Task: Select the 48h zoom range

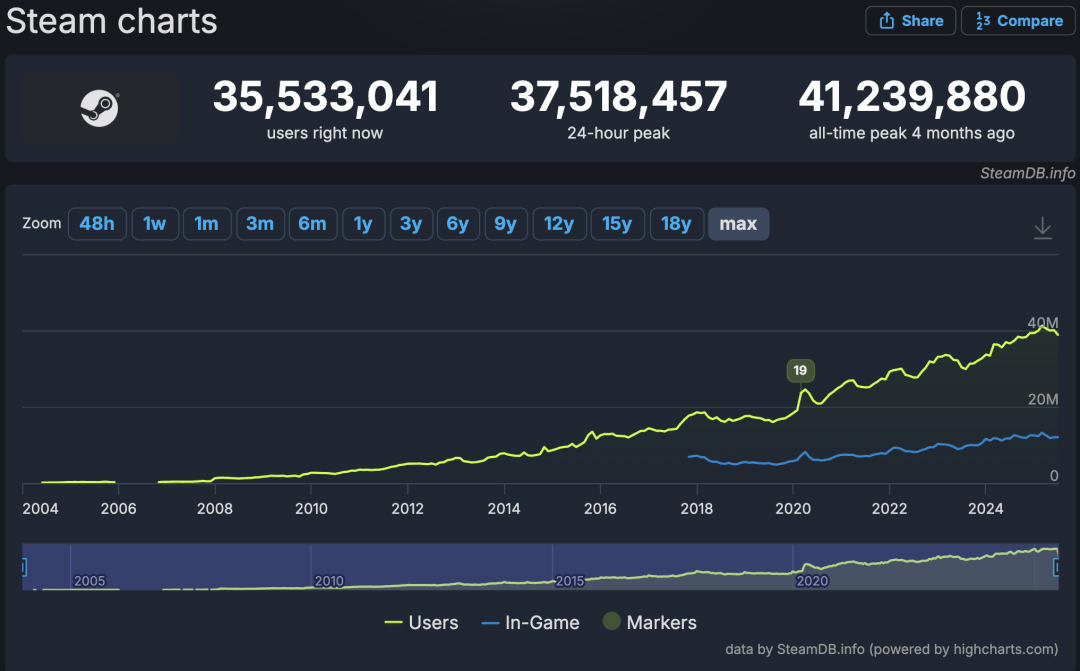Action: coord(96,224)
